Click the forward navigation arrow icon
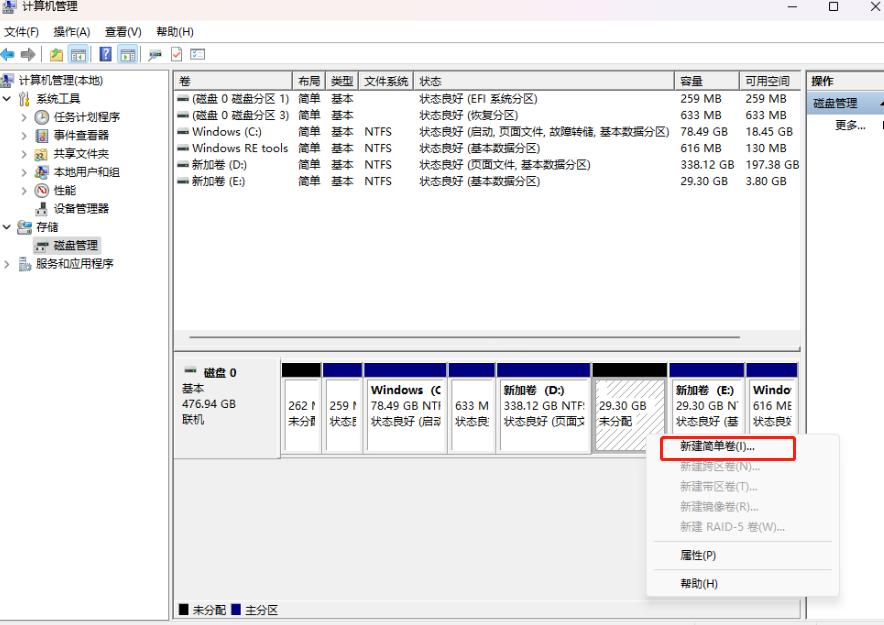Viewport: 884px width, 625px height. tap(27, 54)
